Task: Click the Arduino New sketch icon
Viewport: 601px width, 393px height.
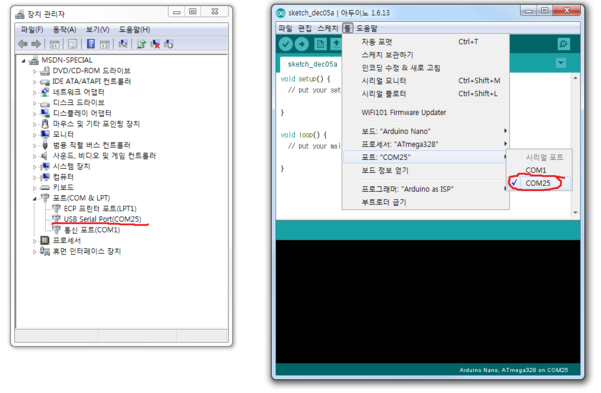Action: [x=320, y=44]
